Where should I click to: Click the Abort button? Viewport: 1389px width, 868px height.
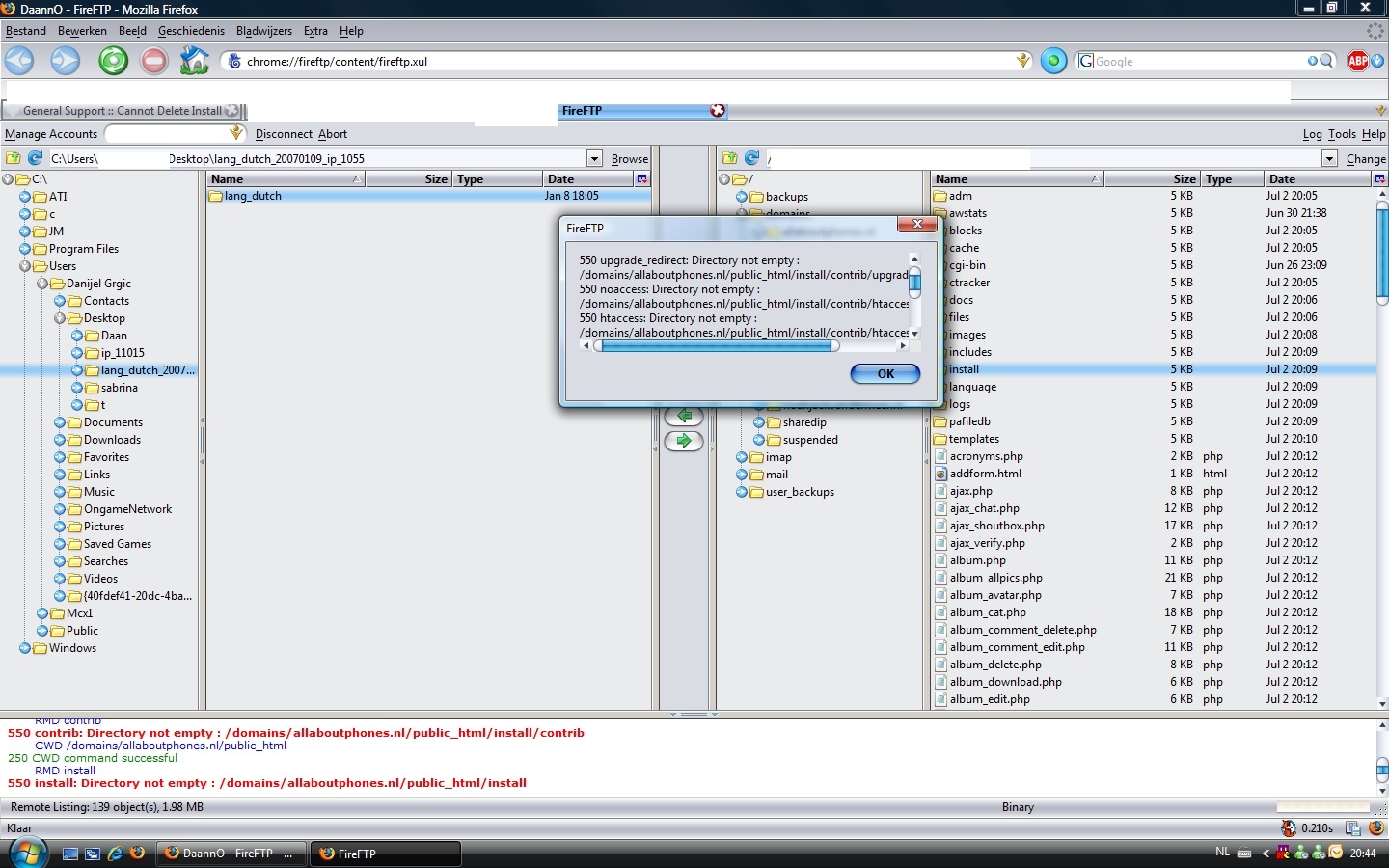333,134
